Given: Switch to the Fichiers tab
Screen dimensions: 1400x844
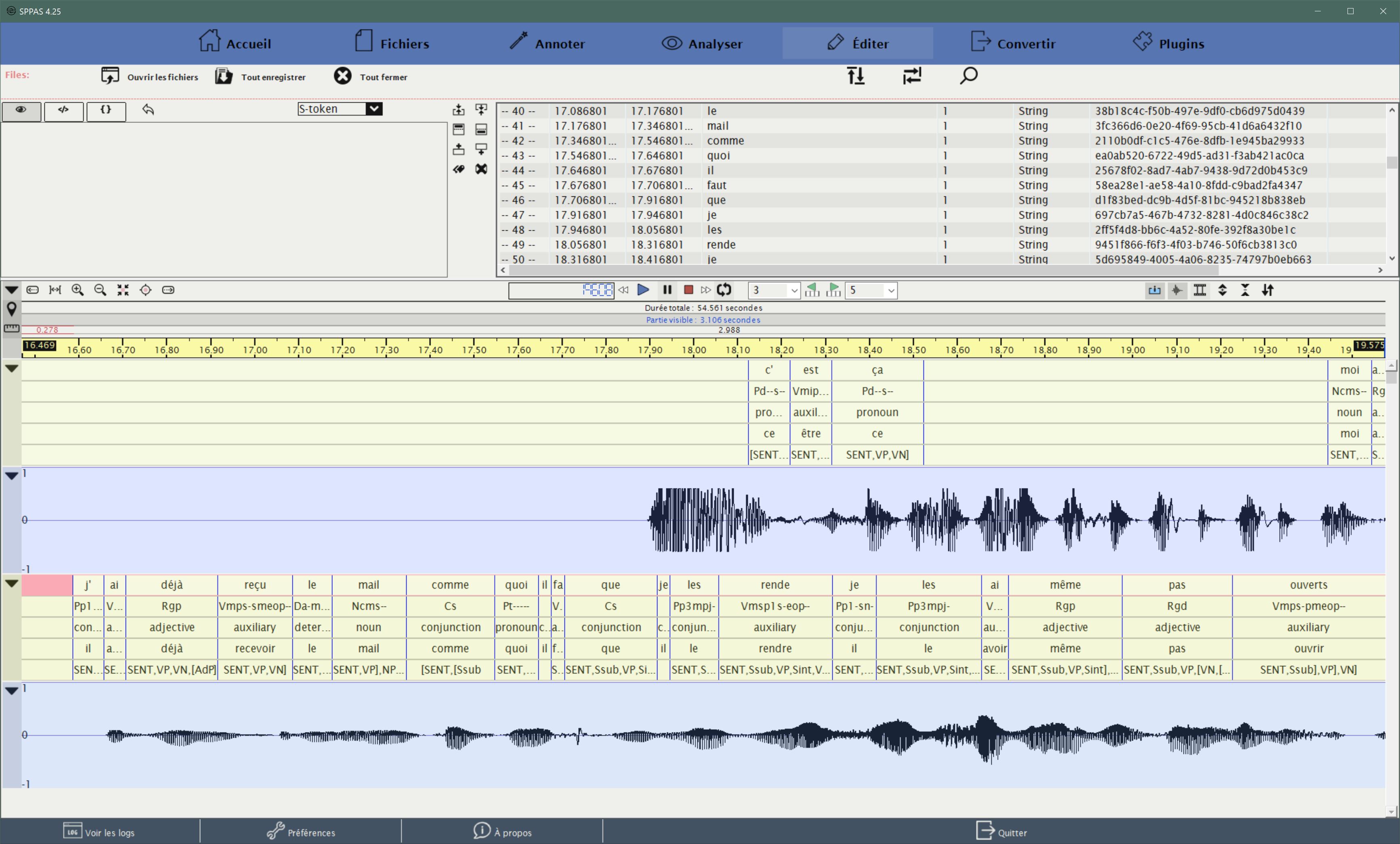Looking at the screenshot, I should [x=391, y=43].
